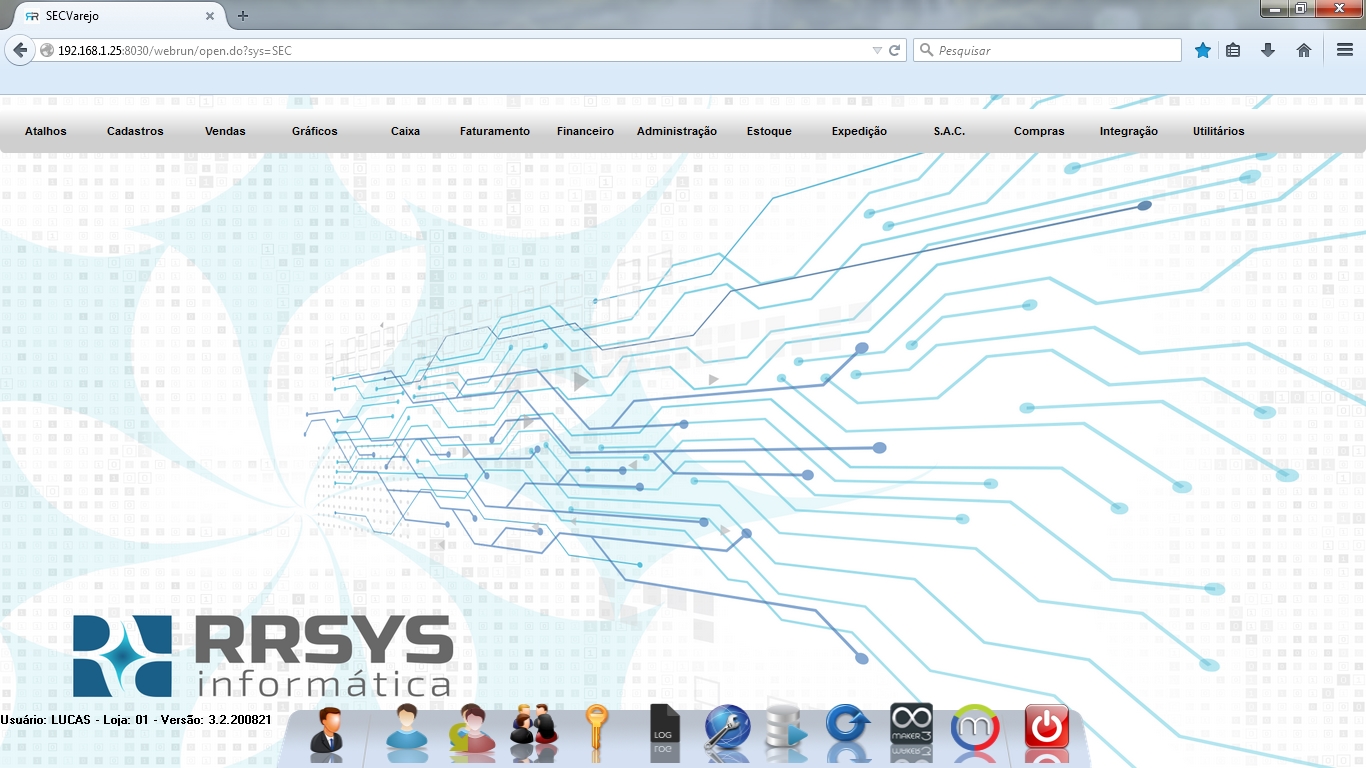Open the Atalhos menu
Screen dimensions: 1366x768
pyautogui.click(x=46, y=131)
